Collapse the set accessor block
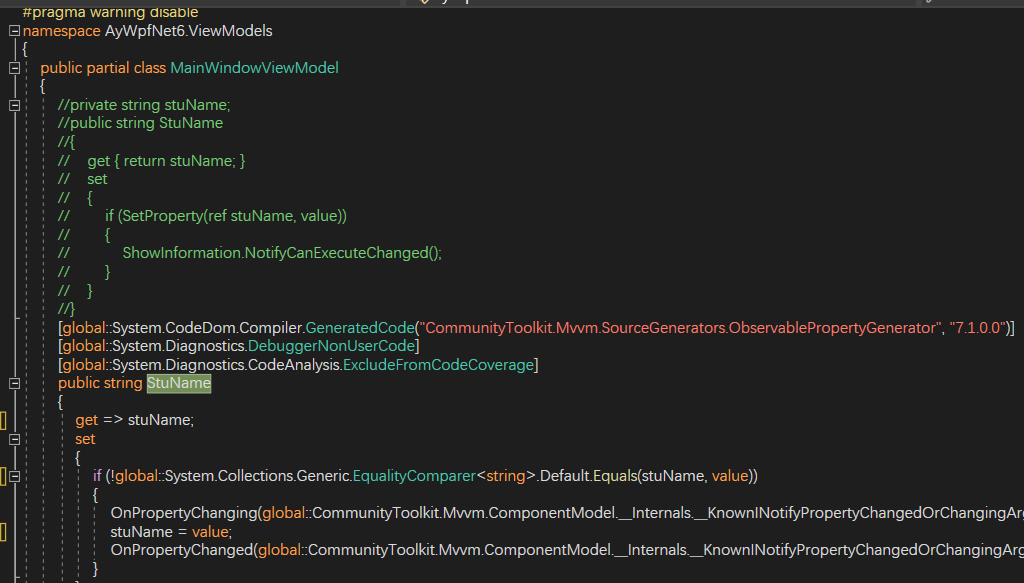Viewport: 1024px width, 583px height. [x=13, y=438]
